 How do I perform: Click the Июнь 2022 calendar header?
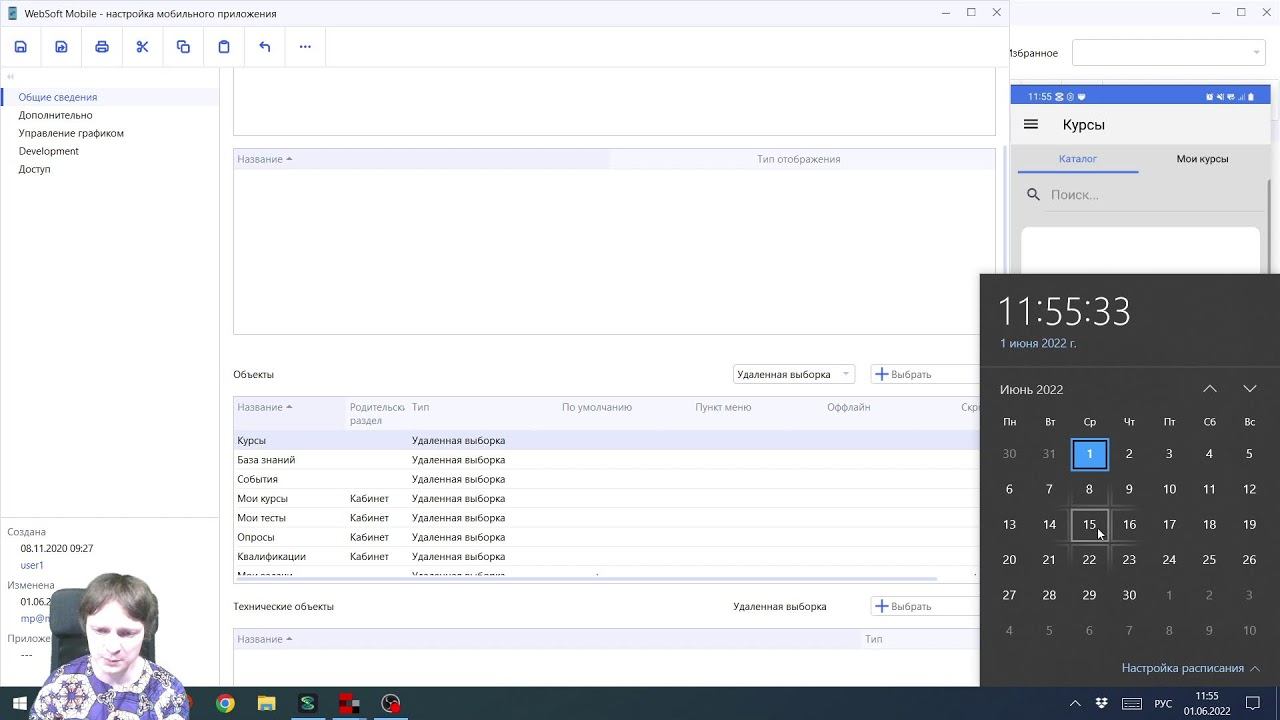point(1031,390)
